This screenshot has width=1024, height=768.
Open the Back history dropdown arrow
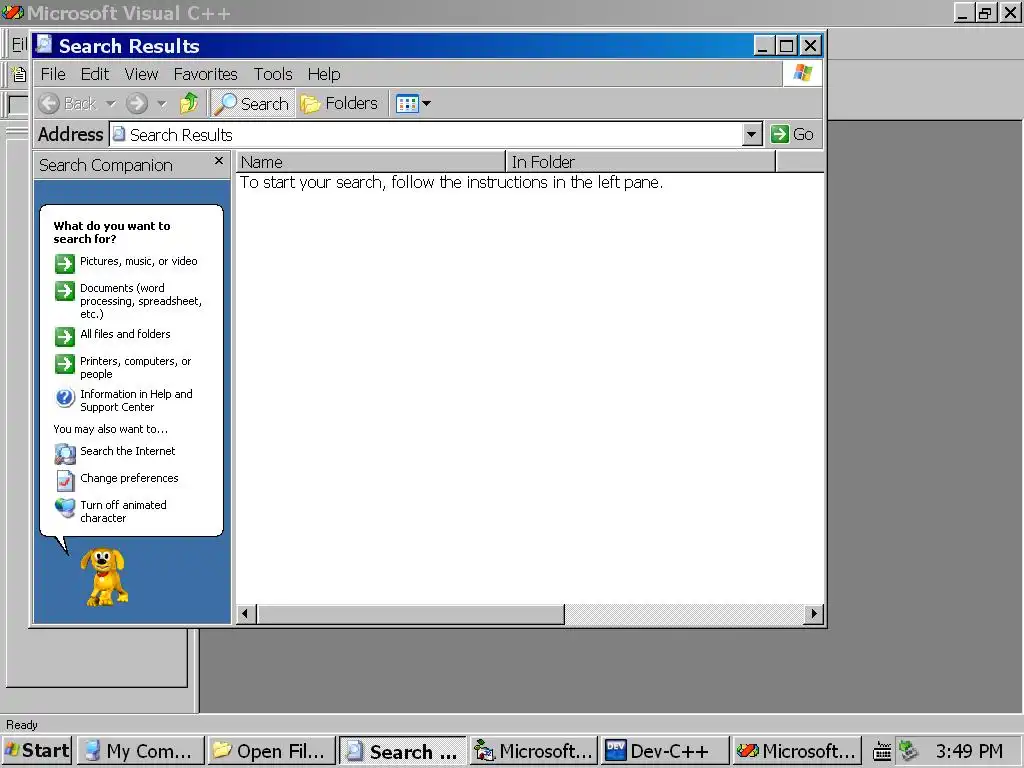(110, 103)
